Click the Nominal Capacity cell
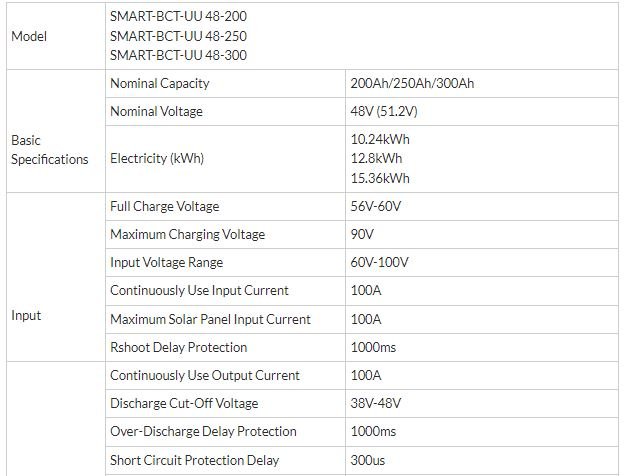 160,83
